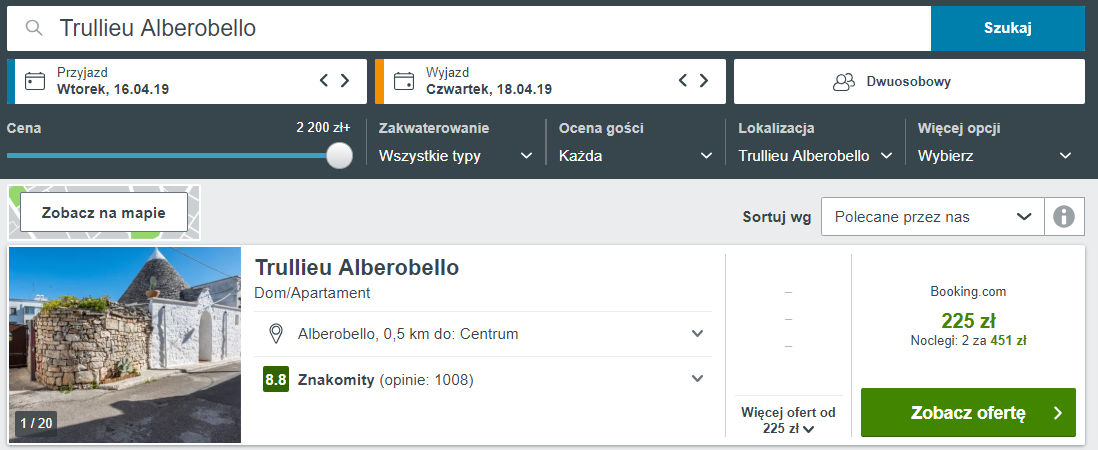Viewport: 1098px width, 450px height.
Task: Click the Cena price slider handle
Action: pos(340,155)
